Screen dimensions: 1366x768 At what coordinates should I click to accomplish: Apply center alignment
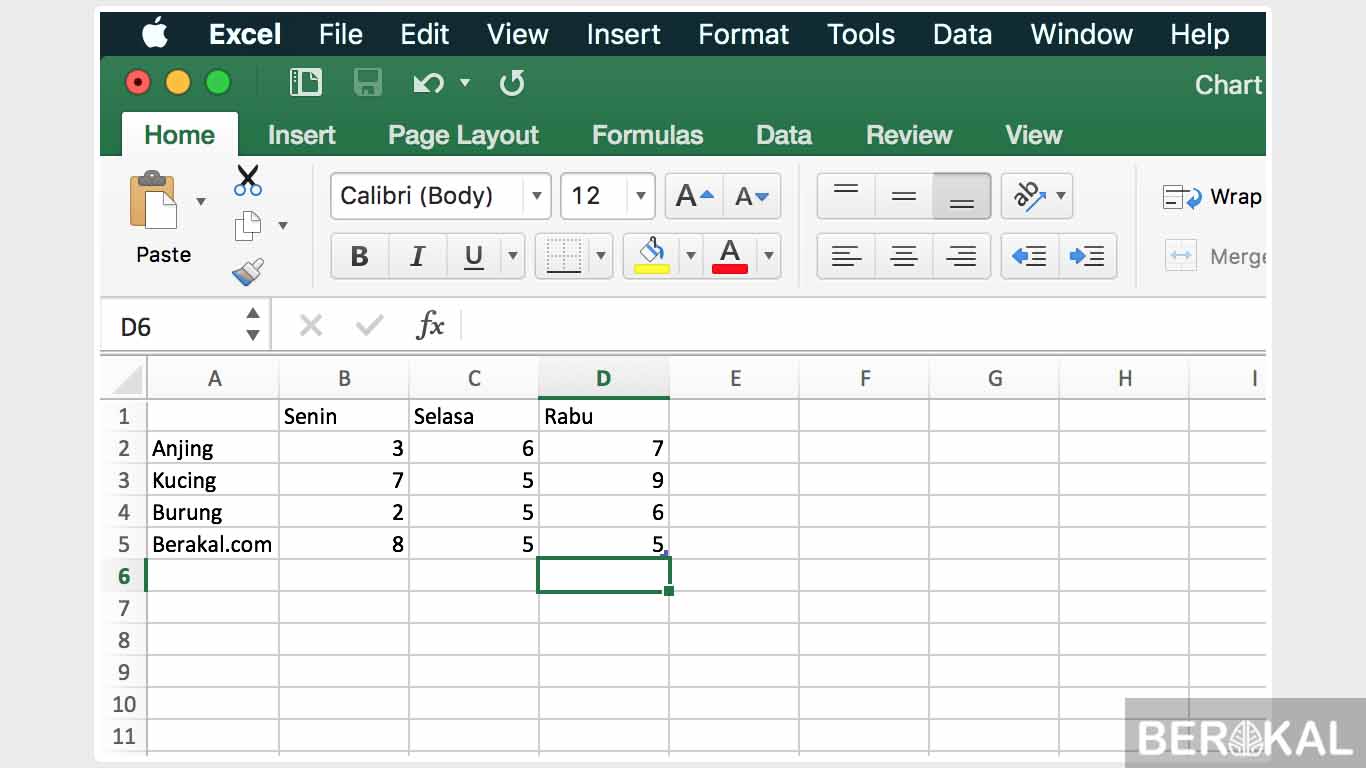pos(903,256)
